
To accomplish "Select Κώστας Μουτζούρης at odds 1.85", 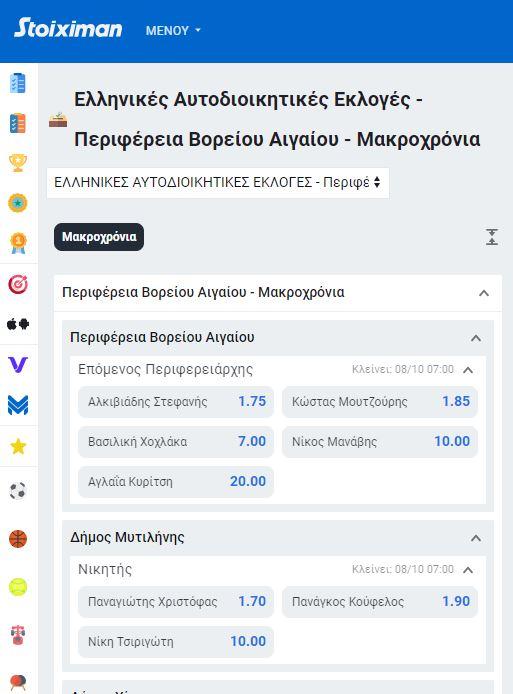I will (x=380, y=401).
